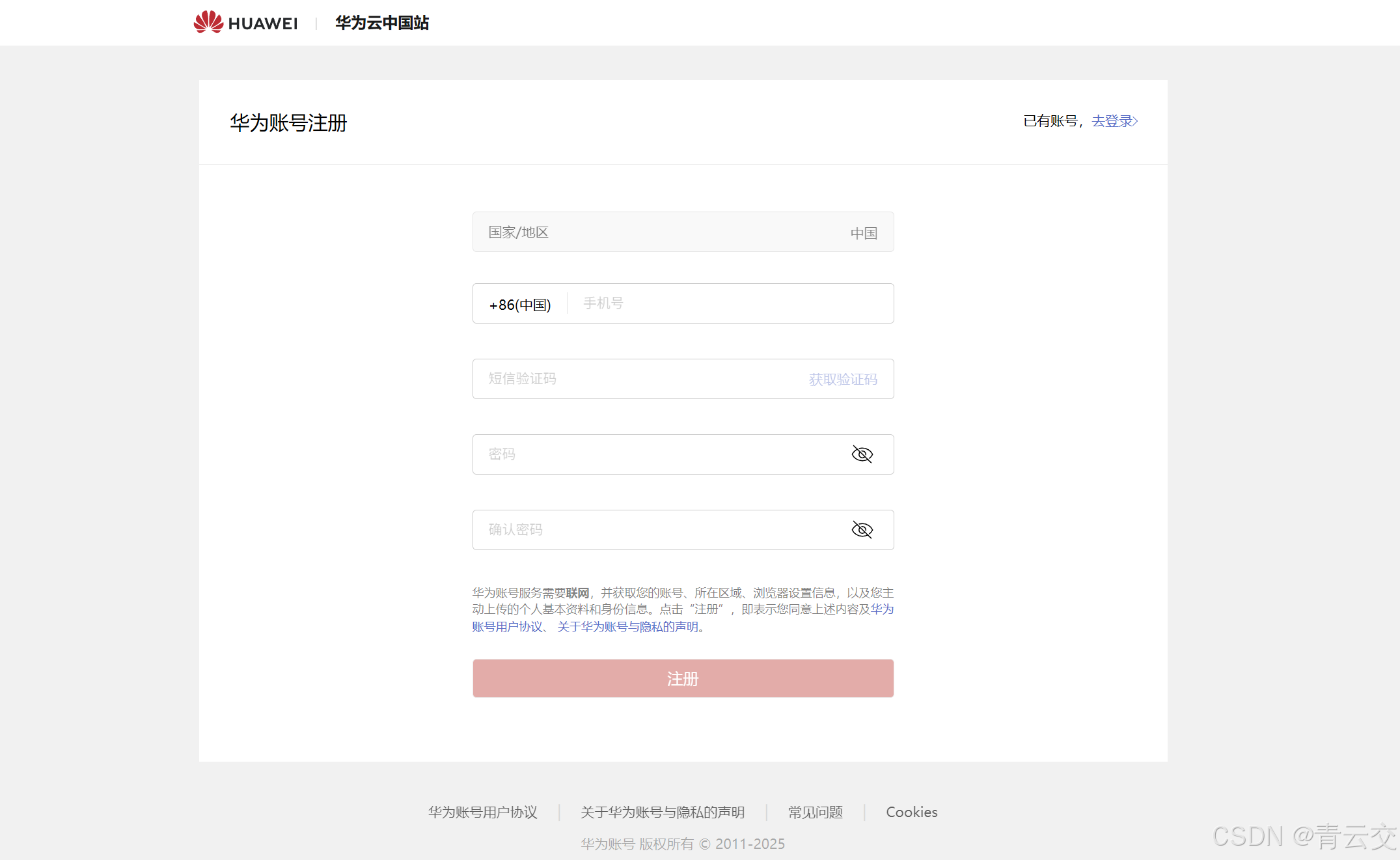Viewport: 1400px width, 860px height.
Task: Click the Huawei logo in header
Action: click(x=245, y=23)
